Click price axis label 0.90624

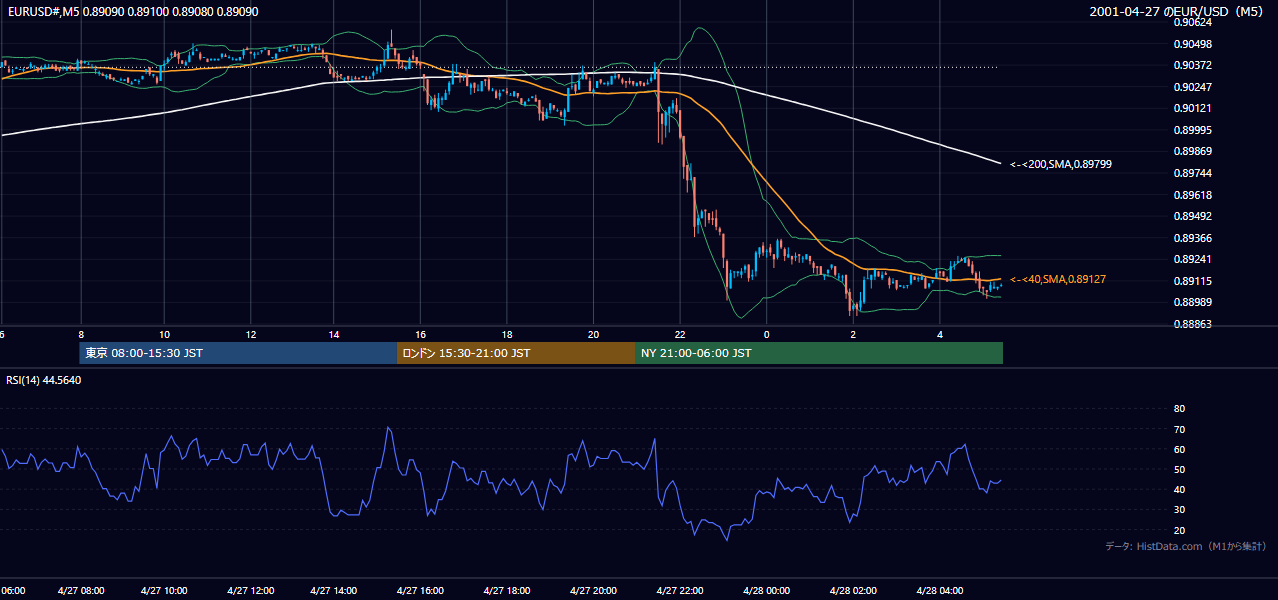point(1194,22)
